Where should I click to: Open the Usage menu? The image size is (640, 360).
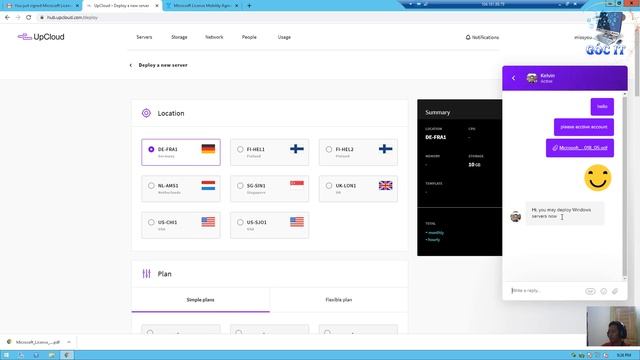click(x=284, y=37)
